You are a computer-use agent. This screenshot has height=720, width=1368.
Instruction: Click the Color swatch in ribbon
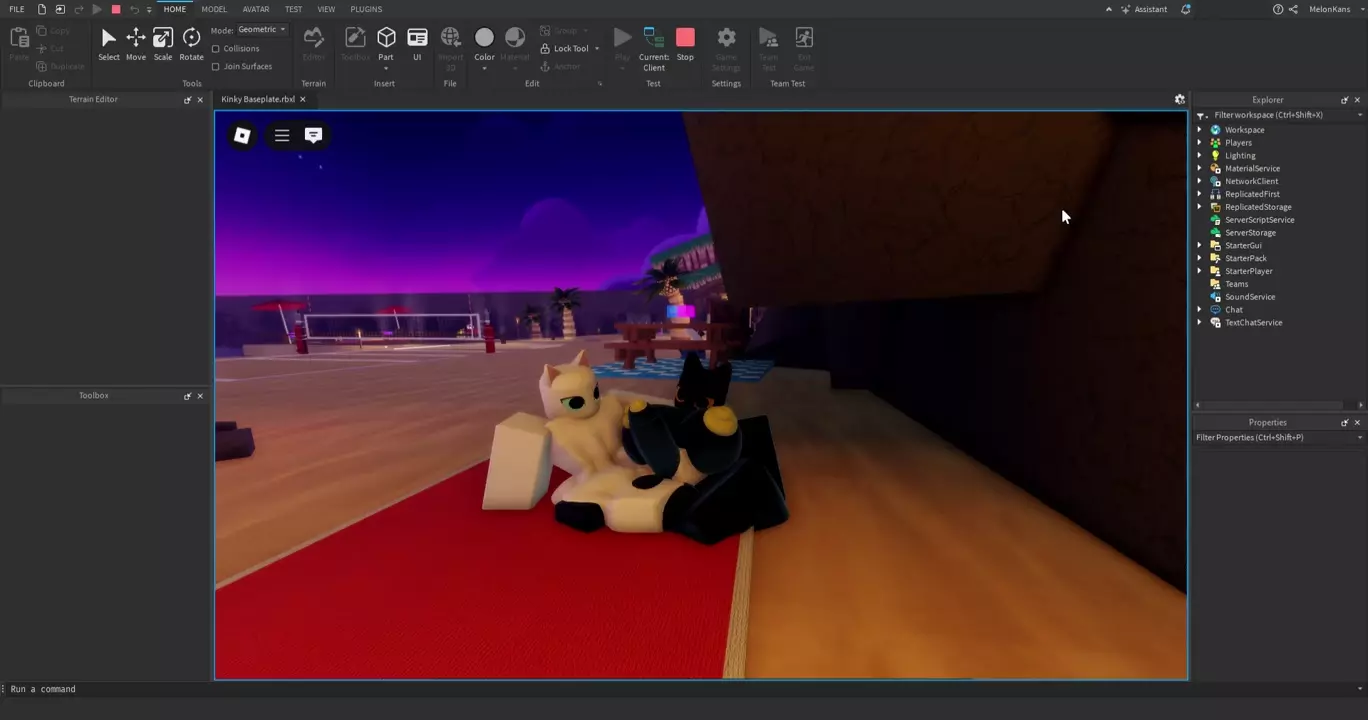tap(484, 39)
